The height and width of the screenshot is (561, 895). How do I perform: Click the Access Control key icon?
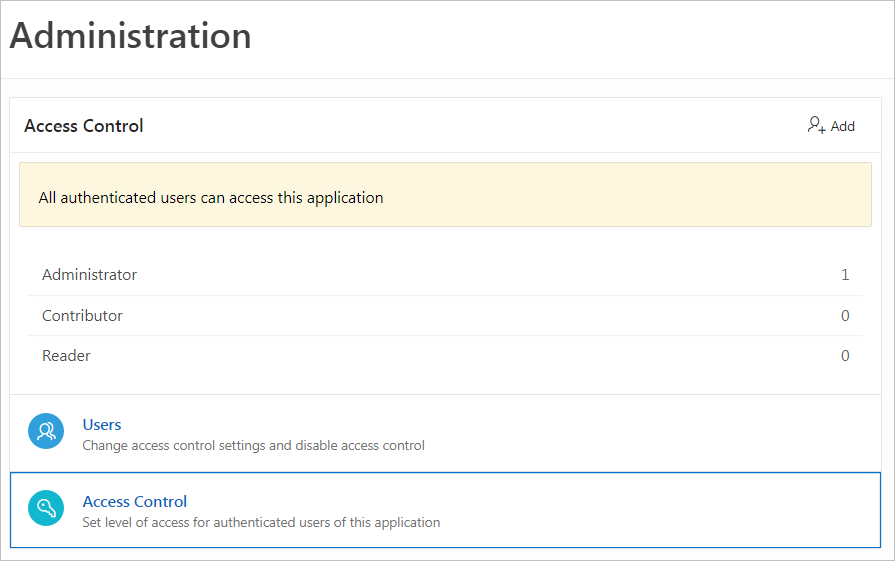click(x=46, y=508)
